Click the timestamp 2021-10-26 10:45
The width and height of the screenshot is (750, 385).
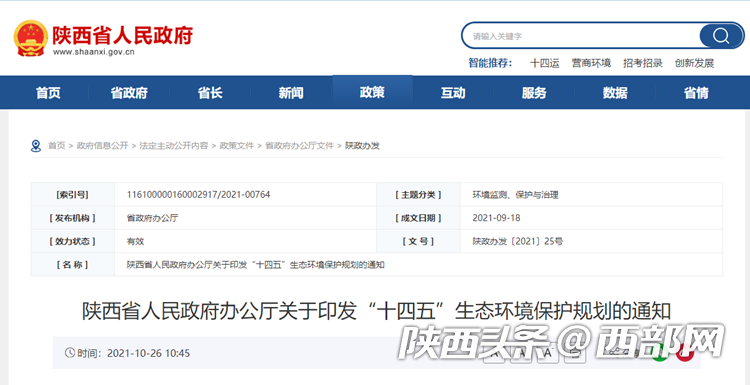click(148, 353)
